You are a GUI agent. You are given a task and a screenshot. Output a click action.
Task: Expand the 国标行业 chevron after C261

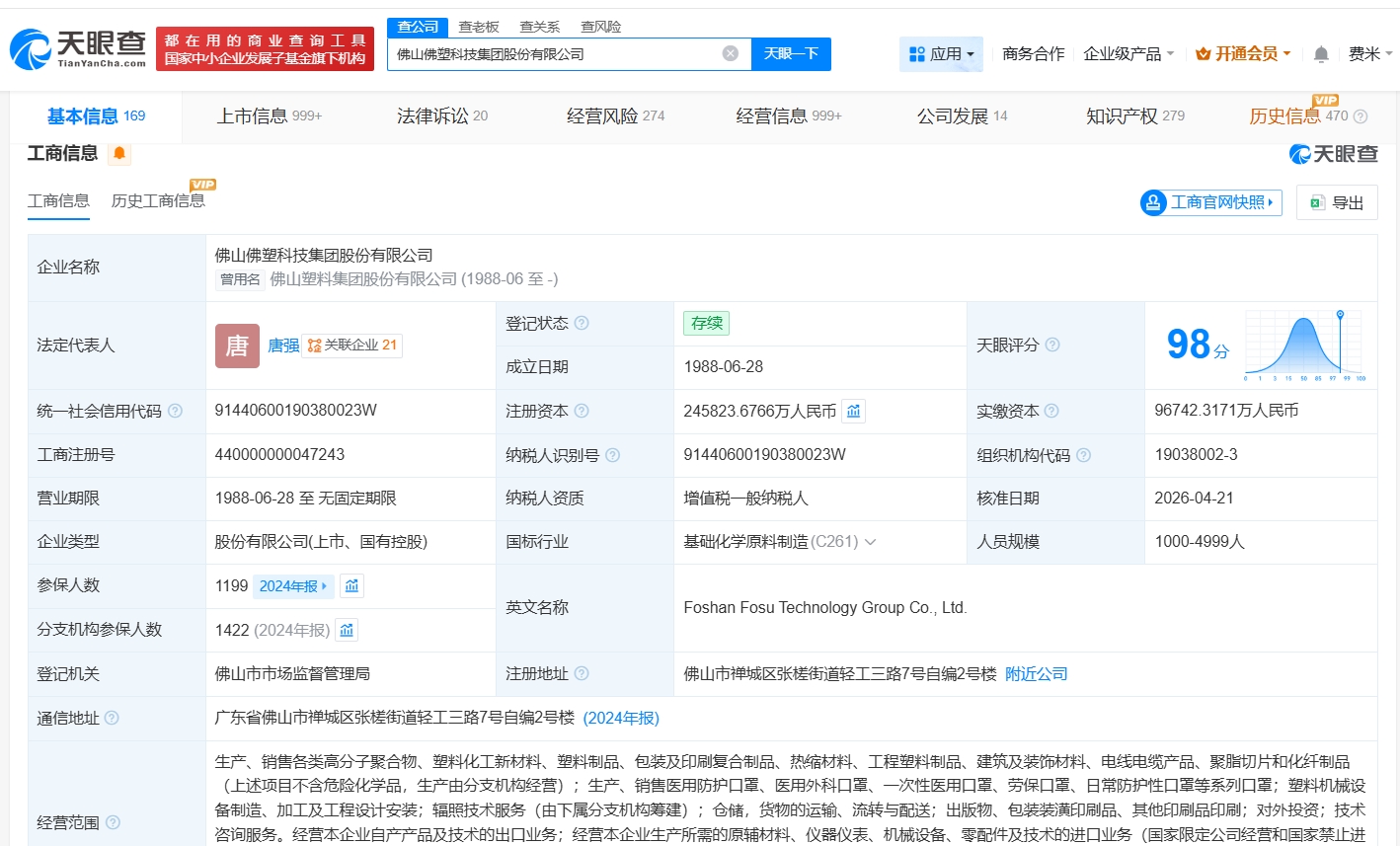click(871, 542)
